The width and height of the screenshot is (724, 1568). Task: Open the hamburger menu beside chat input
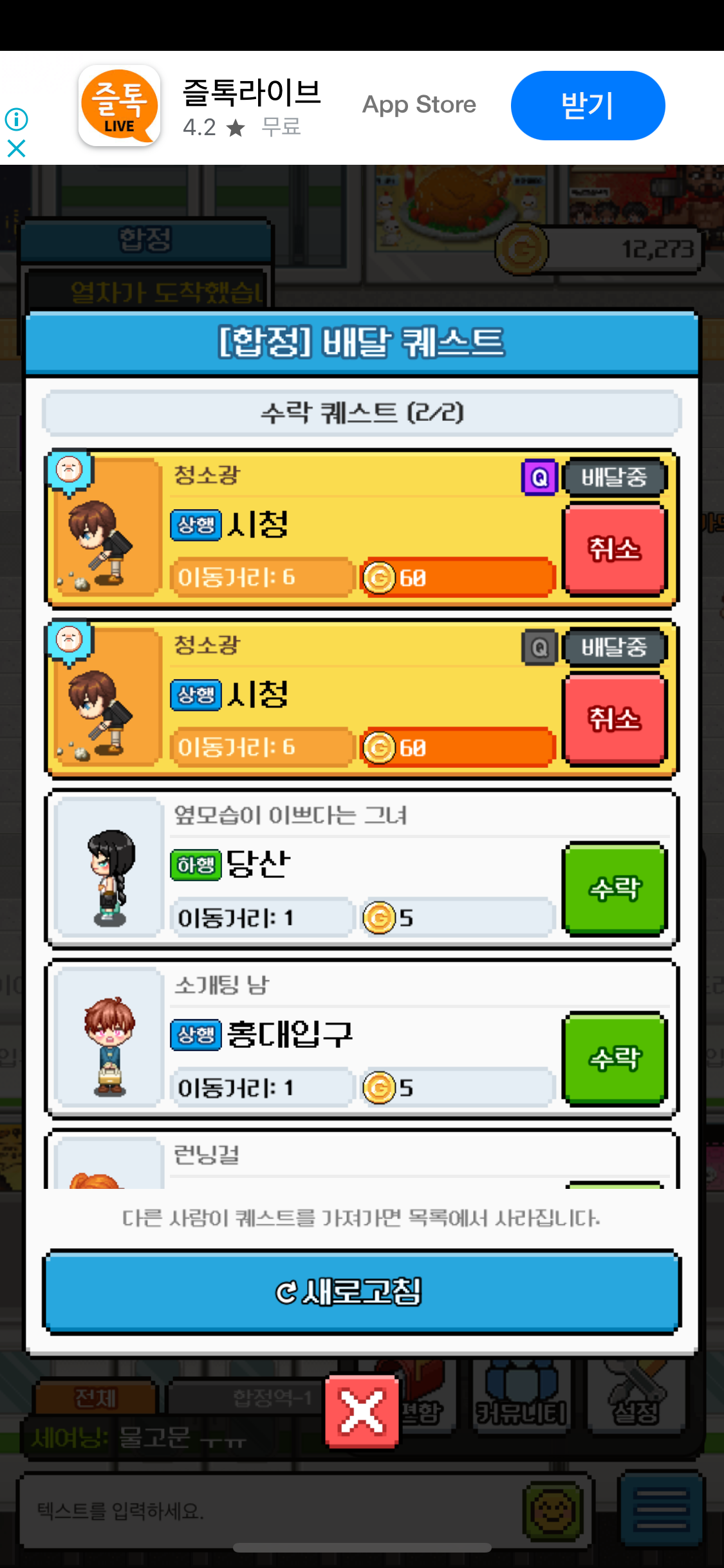click(661, 1509)
